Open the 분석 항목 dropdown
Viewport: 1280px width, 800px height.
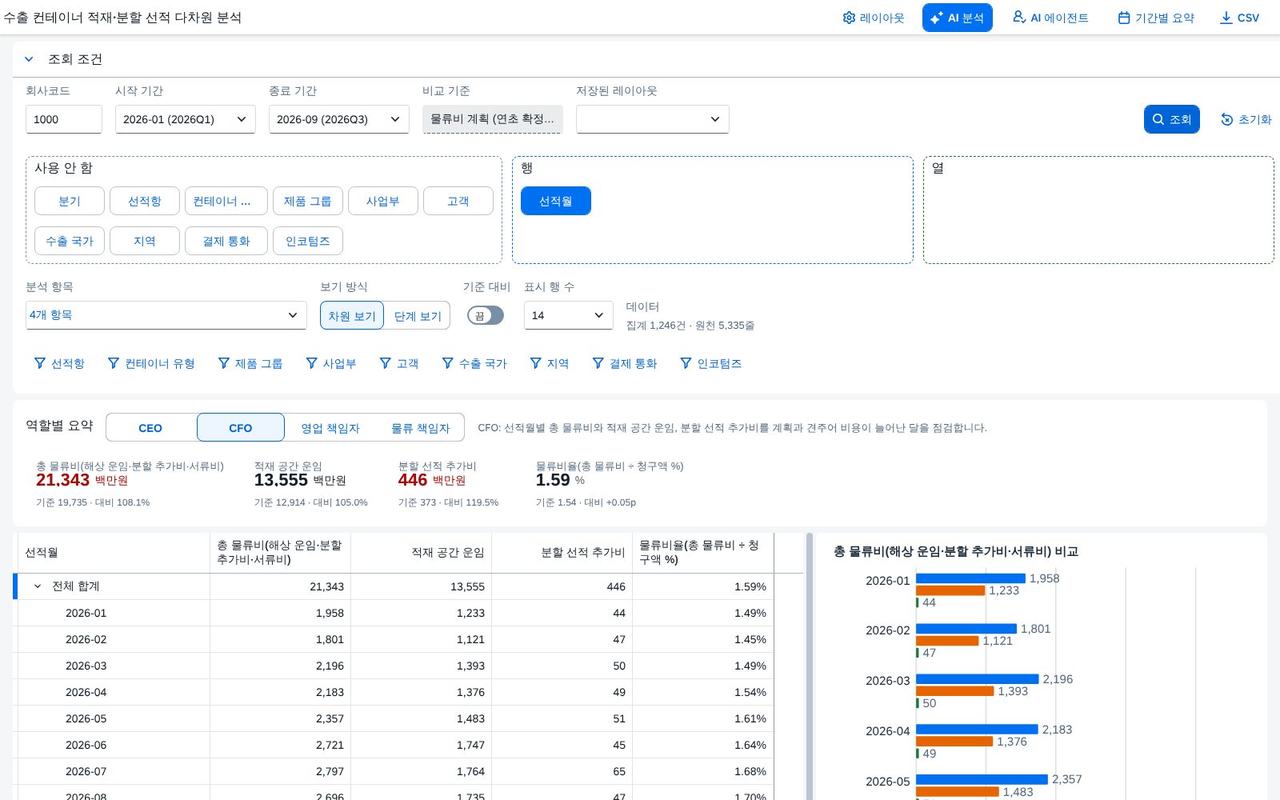click(166, 315)
